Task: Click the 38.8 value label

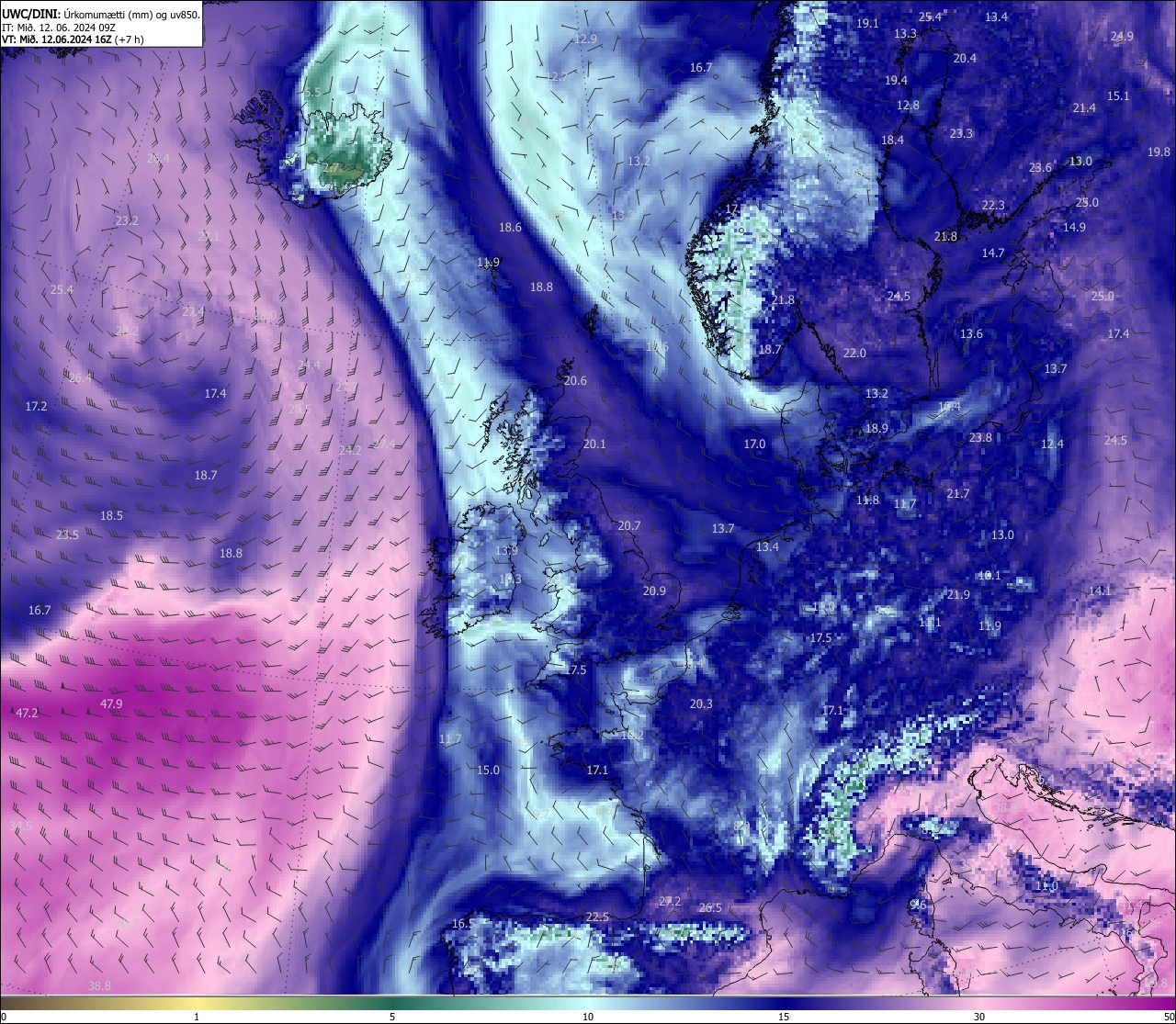Action: [99, 986]
